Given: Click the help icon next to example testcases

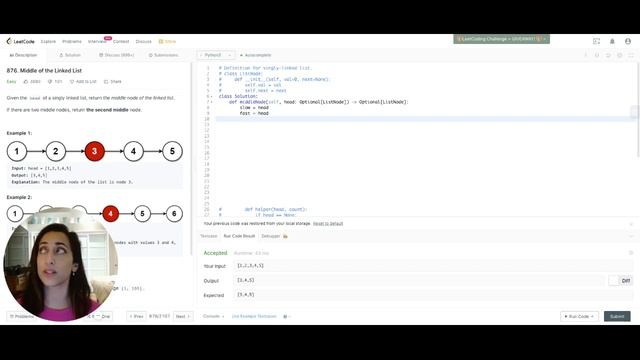Looking at the screenshot, I should click(x=285, y=316).
